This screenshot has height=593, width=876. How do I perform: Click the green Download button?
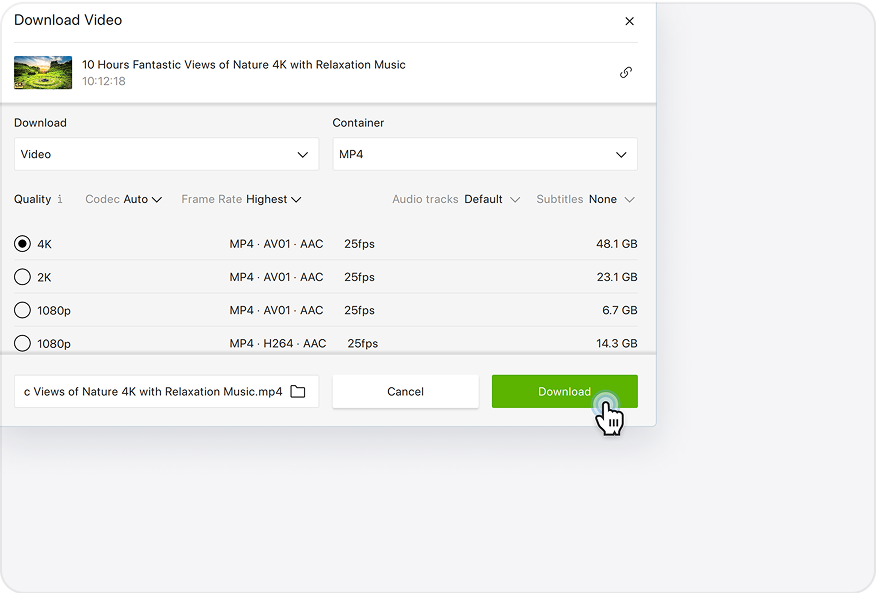564,392
